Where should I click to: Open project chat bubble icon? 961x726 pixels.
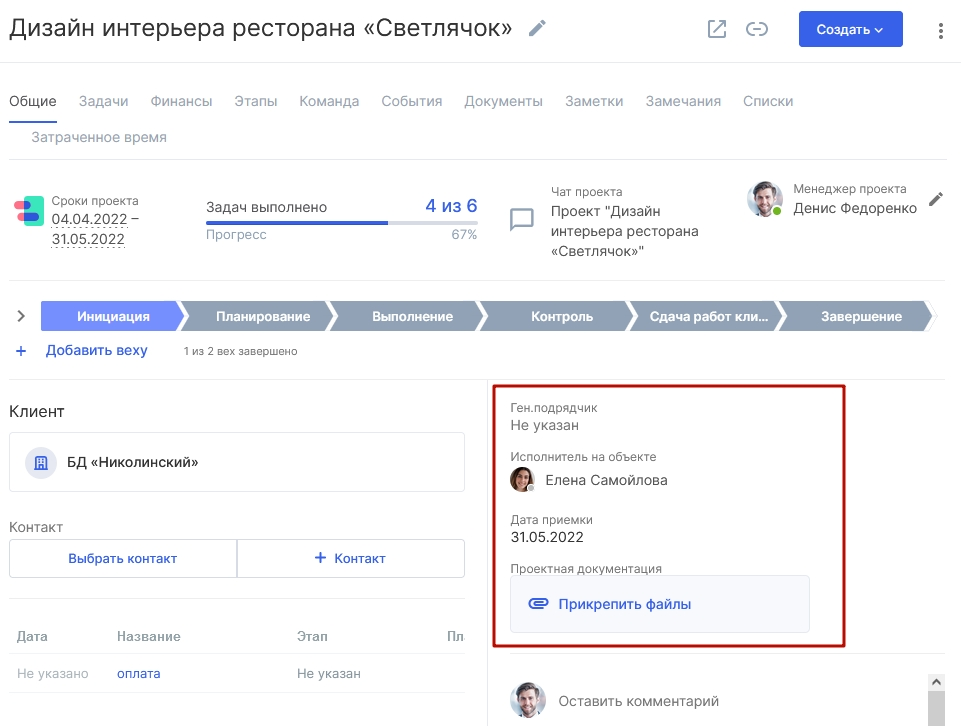pyautogui.click(x=522, y=219)
